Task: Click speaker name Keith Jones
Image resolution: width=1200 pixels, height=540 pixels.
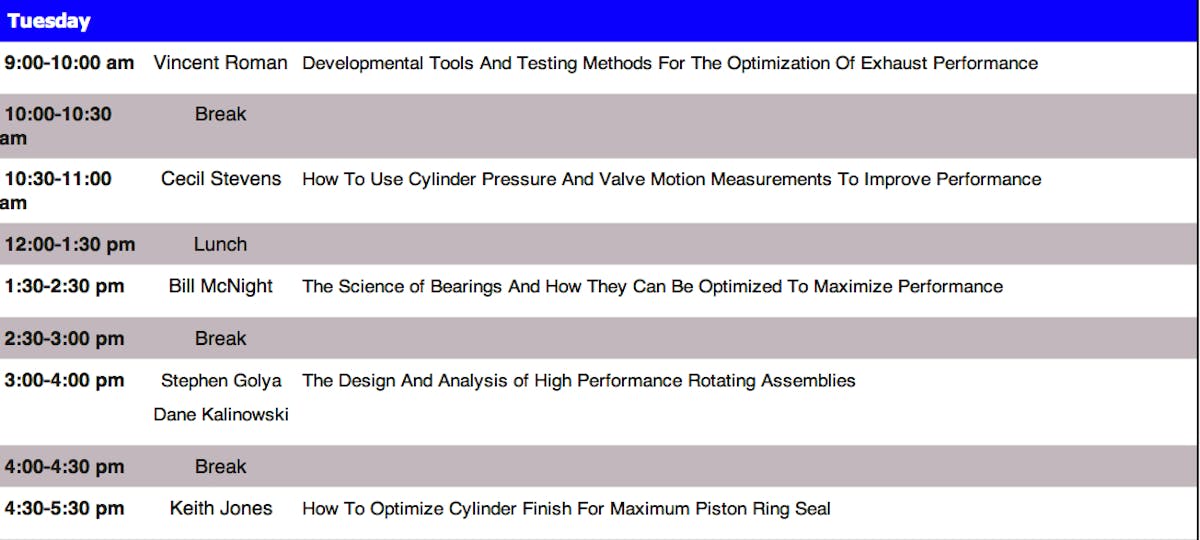Action: (220, 508)
